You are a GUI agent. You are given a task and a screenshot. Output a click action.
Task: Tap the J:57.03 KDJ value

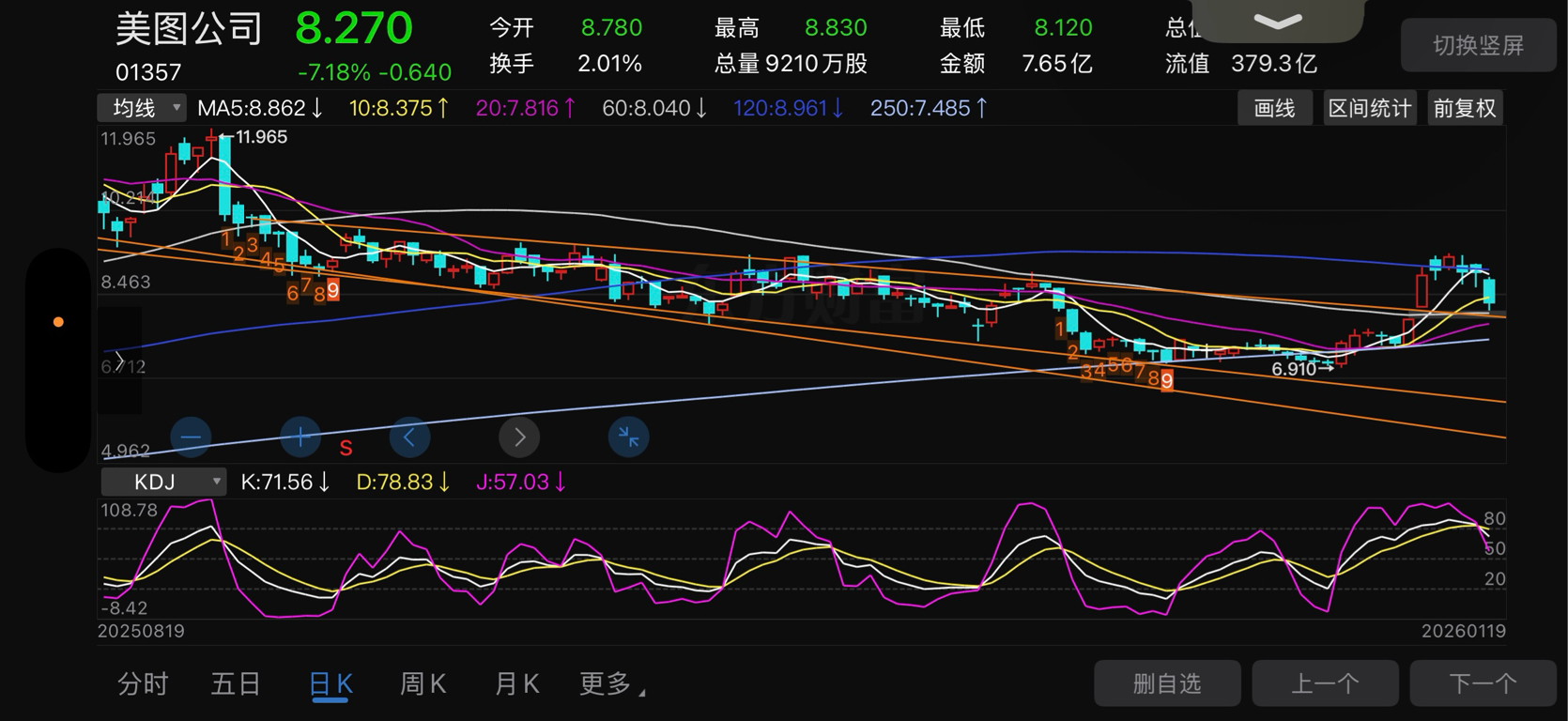[521, 482]
